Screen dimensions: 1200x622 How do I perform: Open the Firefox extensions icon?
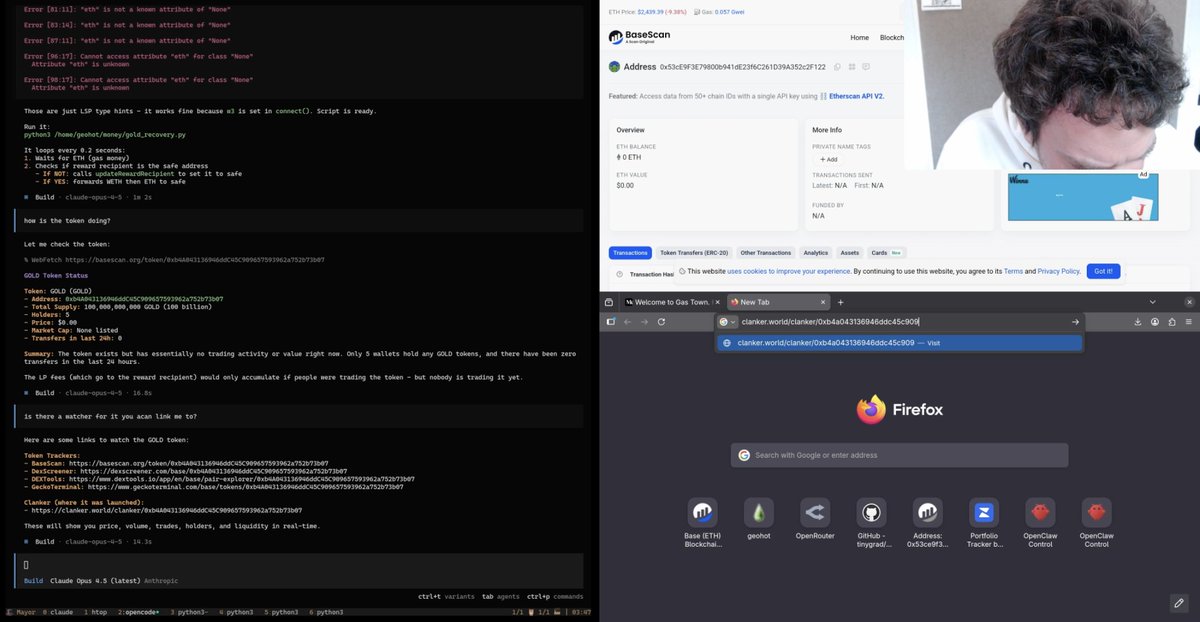tap(1172, 322)
